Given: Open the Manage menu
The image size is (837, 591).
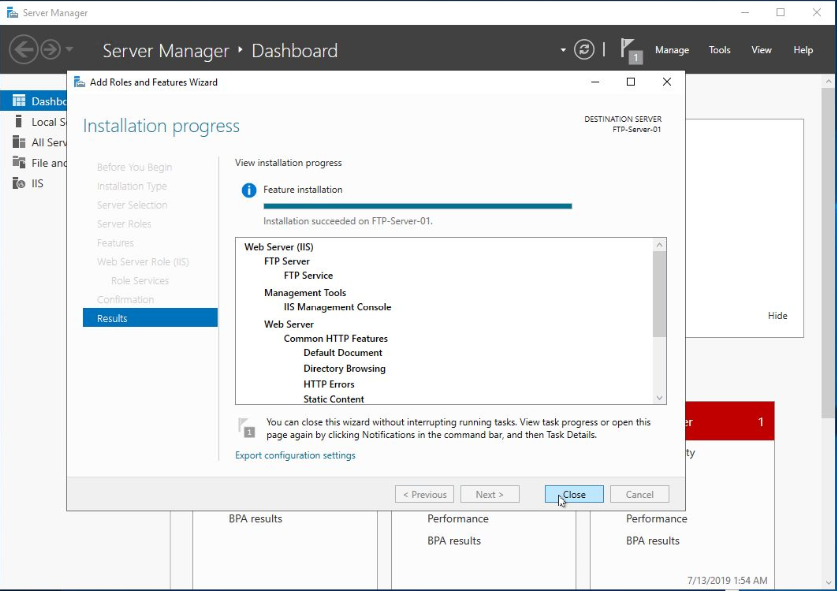Looking at the screenshot, I should [x=672, y=50].
